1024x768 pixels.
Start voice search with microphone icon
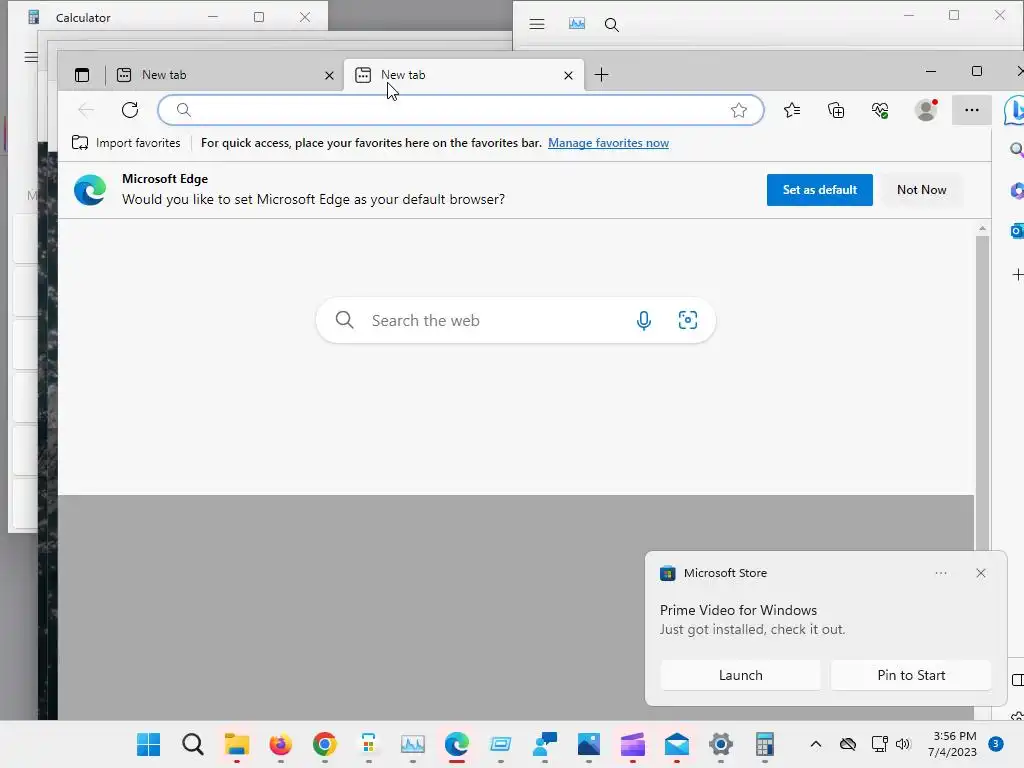click(643, 320)
